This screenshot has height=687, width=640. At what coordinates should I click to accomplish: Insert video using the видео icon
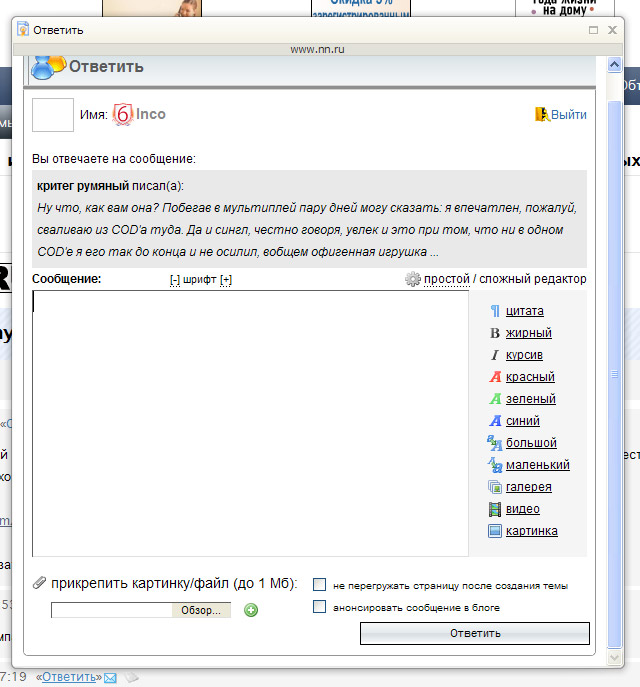[494, 509]
